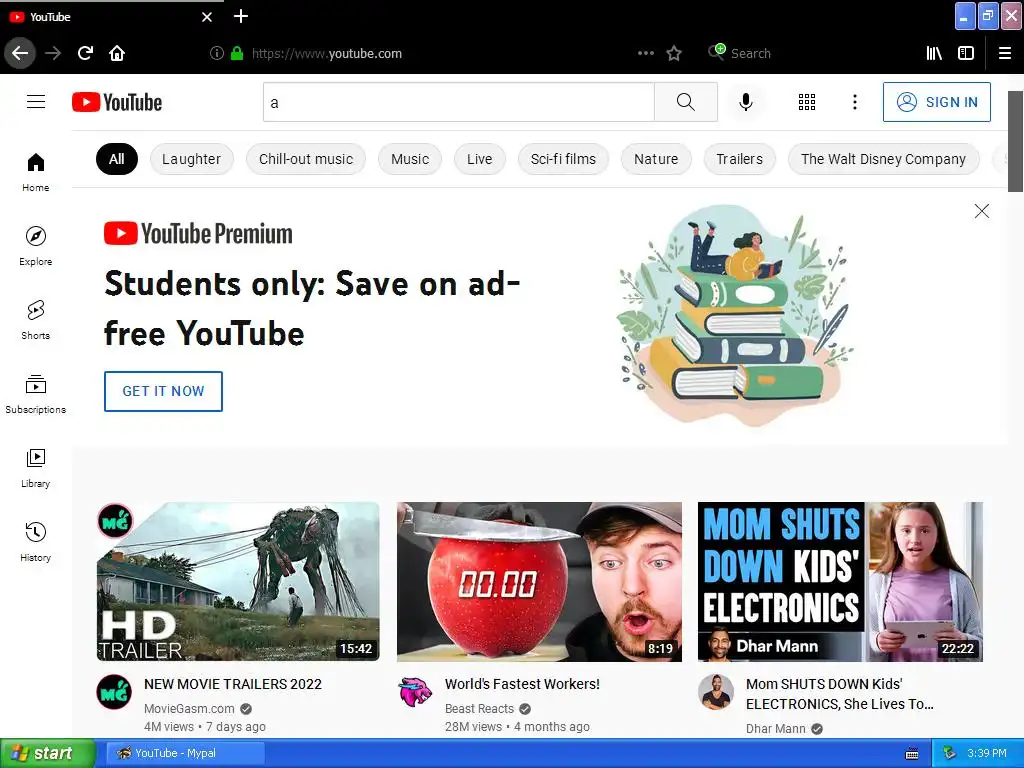Click the page vertical scrollbar thumb
This screenshot has height=768, width=1024.
(1016, 141)
